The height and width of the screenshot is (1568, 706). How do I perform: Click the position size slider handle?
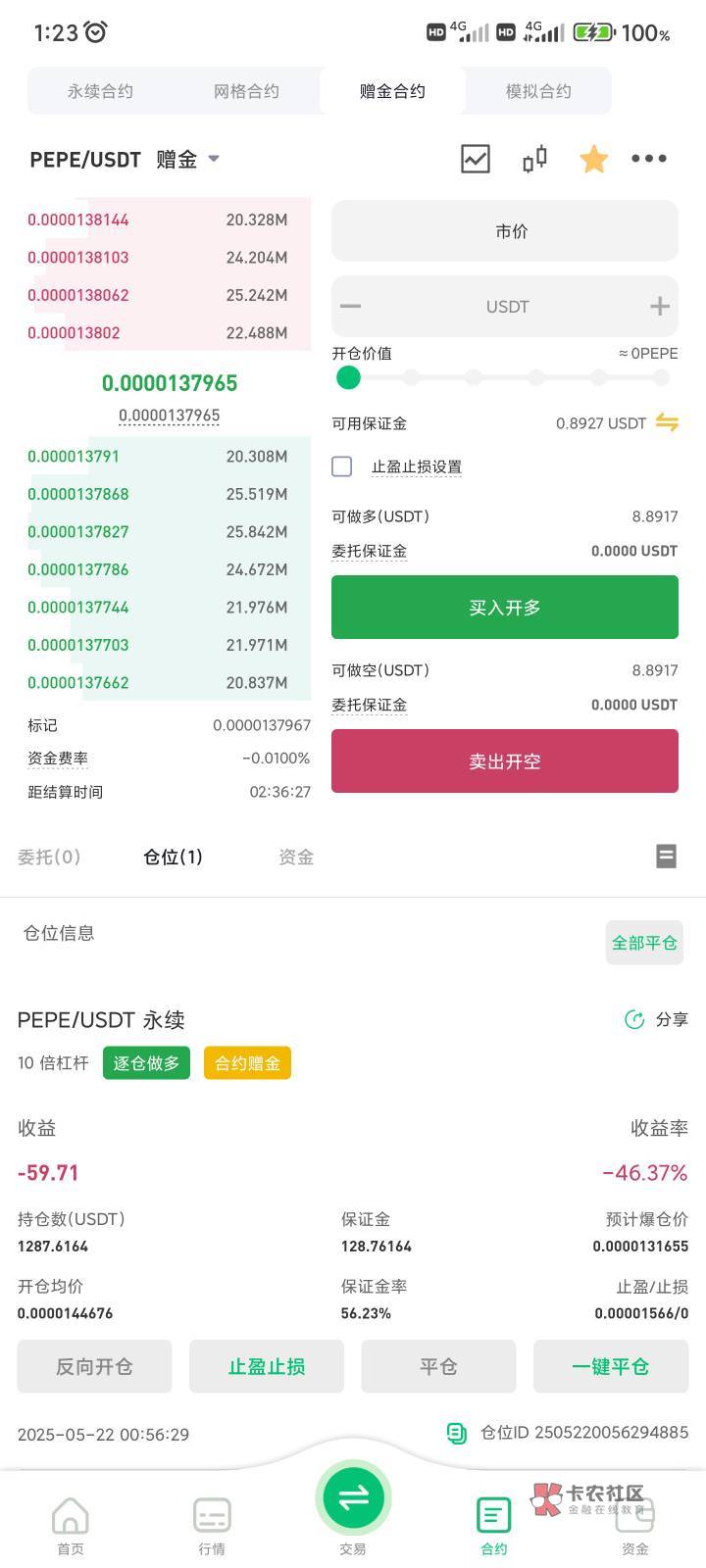(348, 378)
